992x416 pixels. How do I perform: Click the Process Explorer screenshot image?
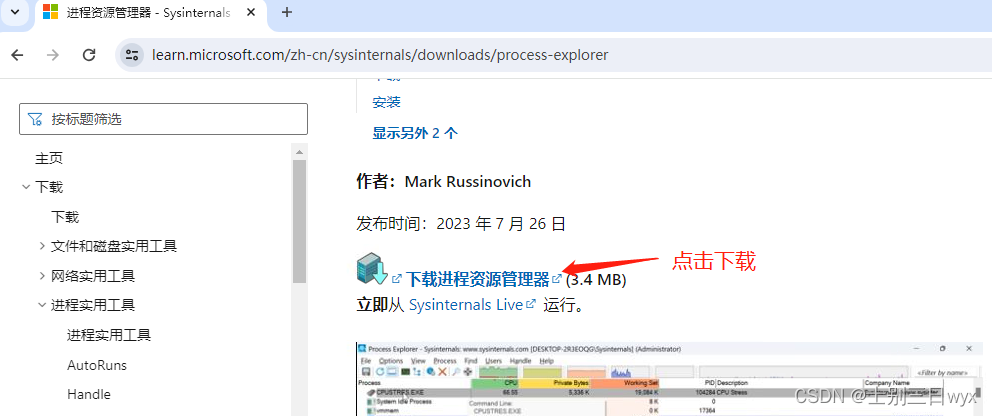[670, 379]
